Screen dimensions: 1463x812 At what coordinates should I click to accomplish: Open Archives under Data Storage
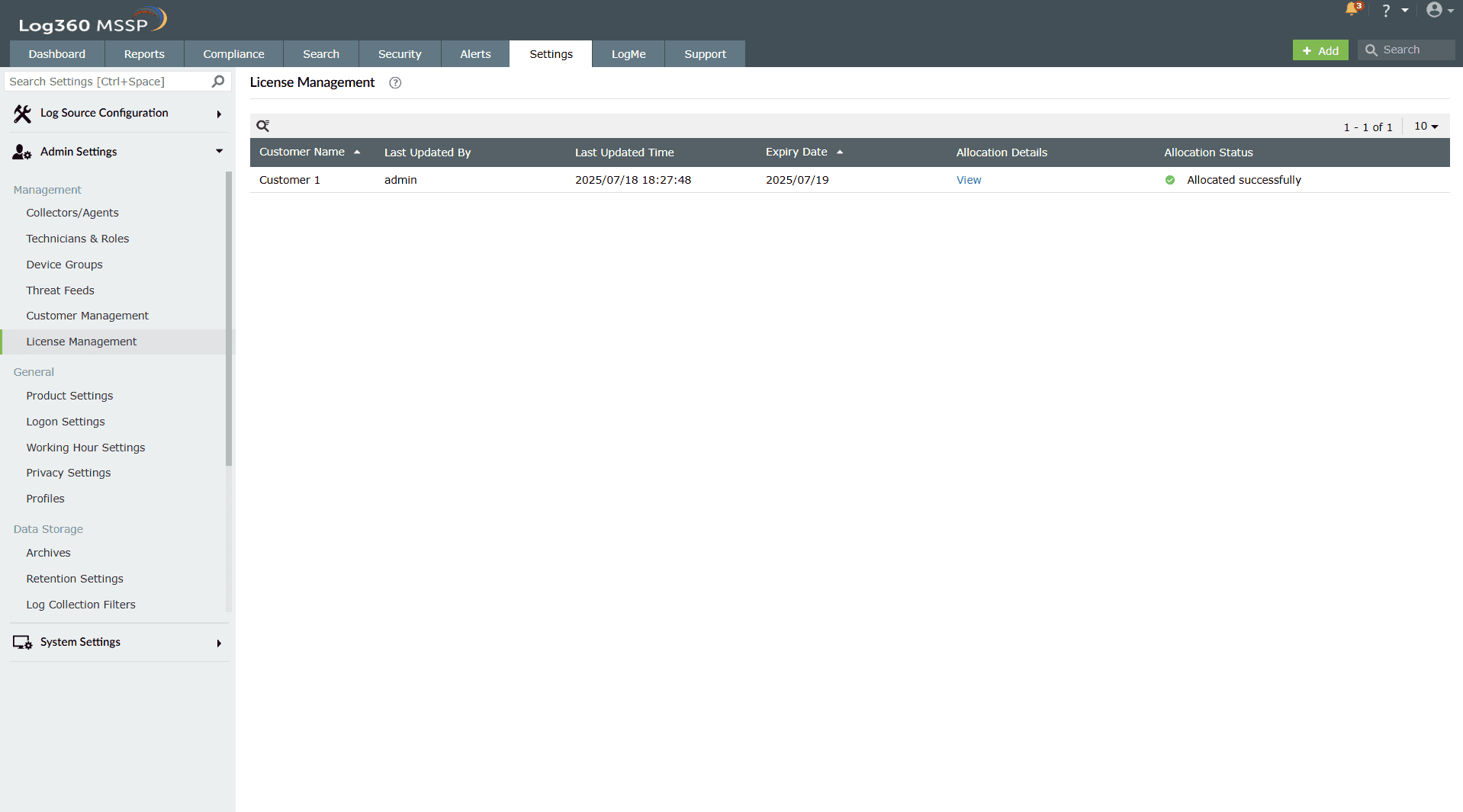coord(49,553)
